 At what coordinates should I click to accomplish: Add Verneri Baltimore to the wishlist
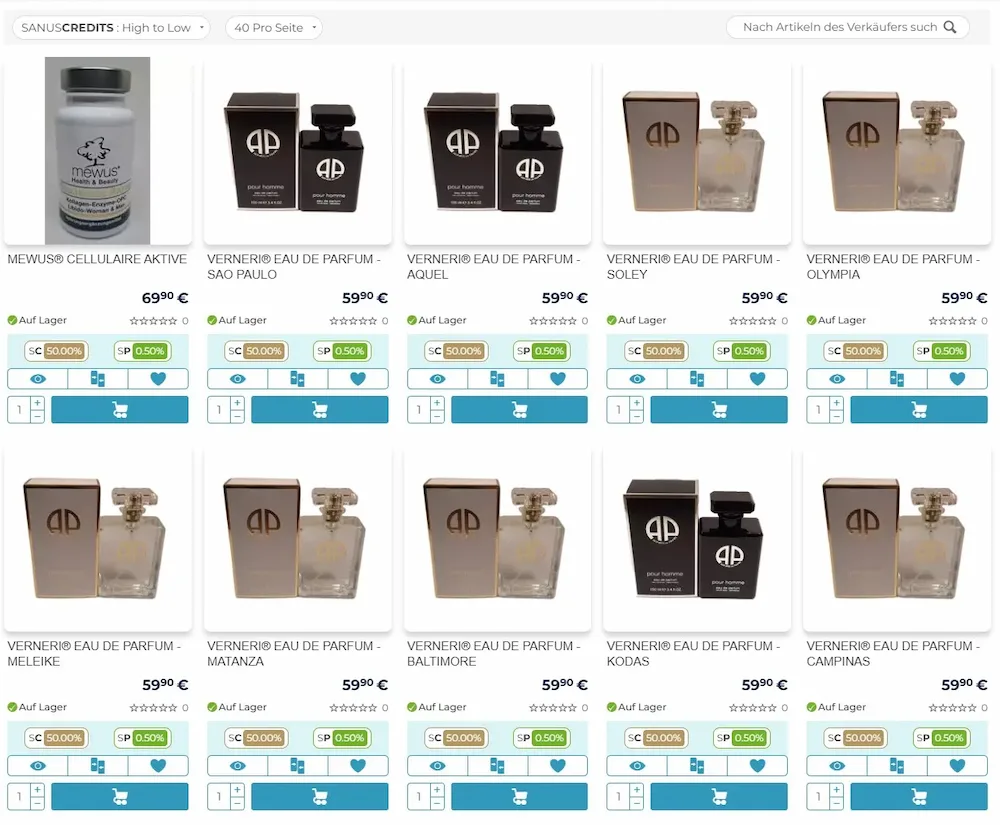coord(557,765)
